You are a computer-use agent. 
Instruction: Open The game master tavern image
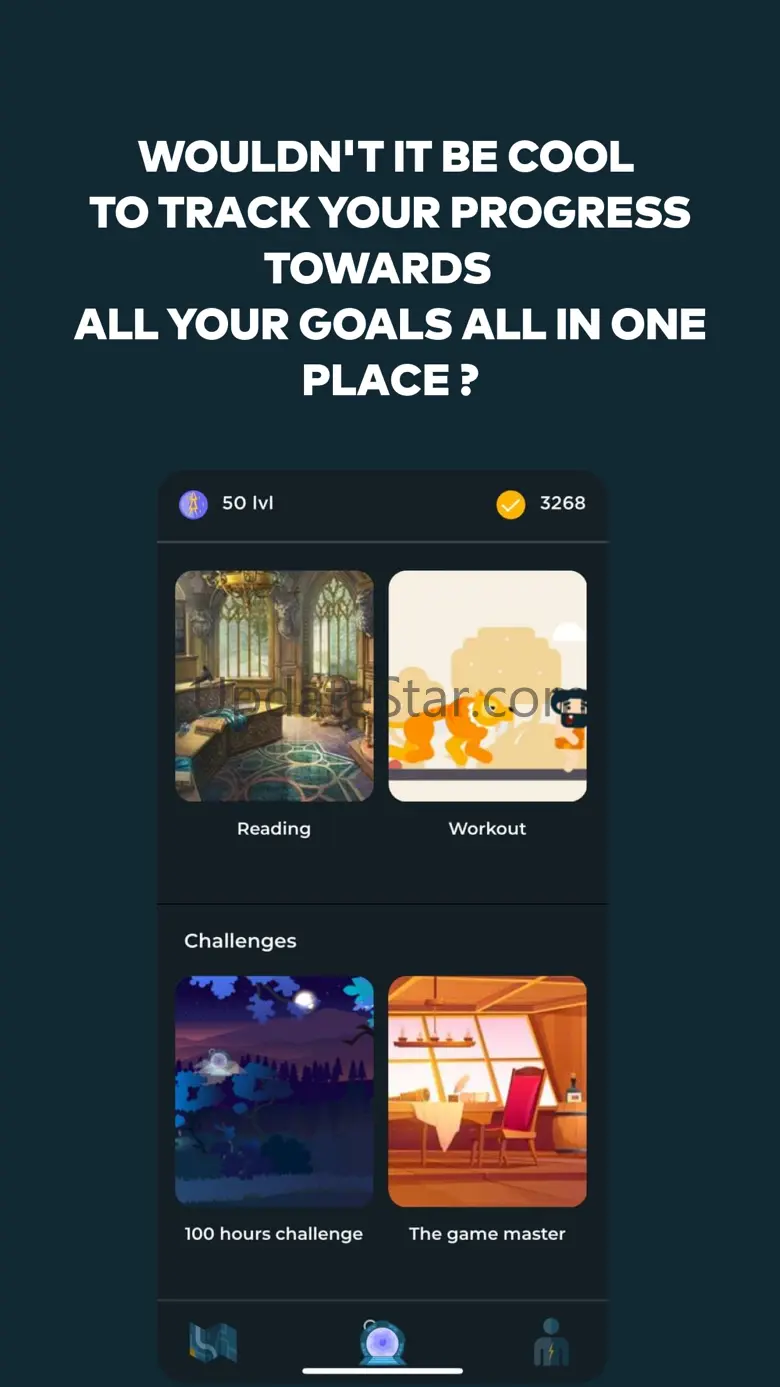coord(487,1091)
